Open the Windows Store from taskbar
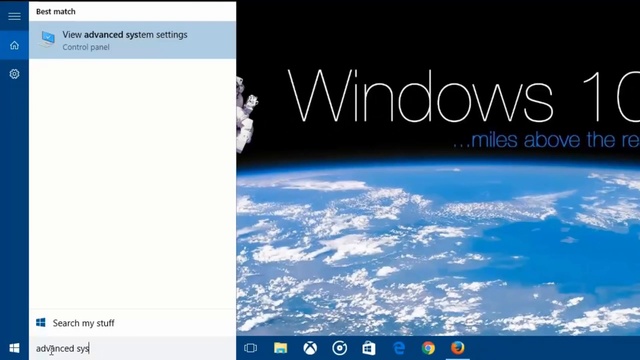 point(369,348)
